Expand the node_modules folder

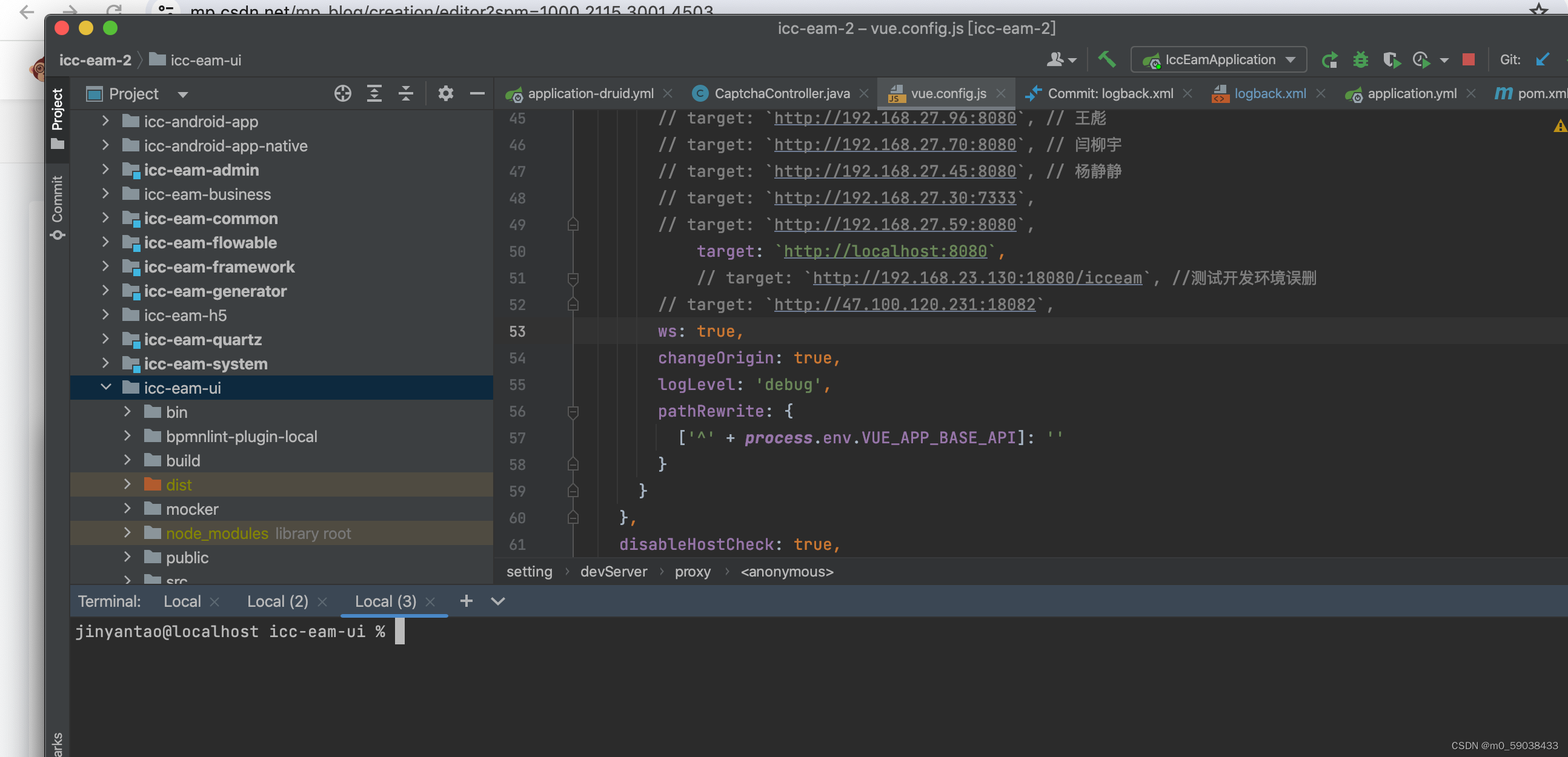(x=127, y=533)
